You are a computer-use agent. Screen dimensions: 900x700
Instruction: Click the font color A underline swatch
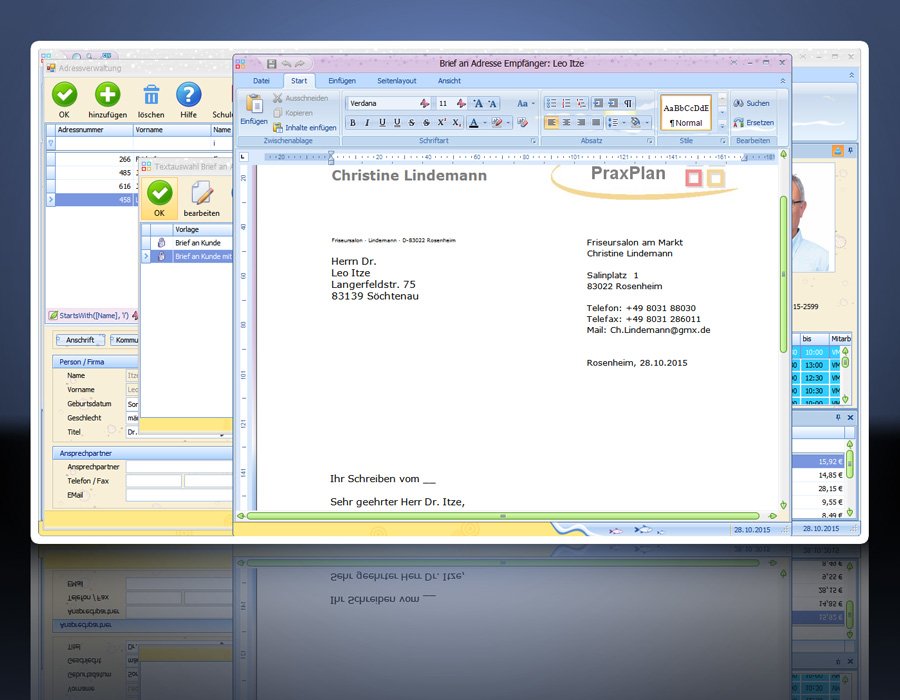pyautogui.click(x=473, y=122)
